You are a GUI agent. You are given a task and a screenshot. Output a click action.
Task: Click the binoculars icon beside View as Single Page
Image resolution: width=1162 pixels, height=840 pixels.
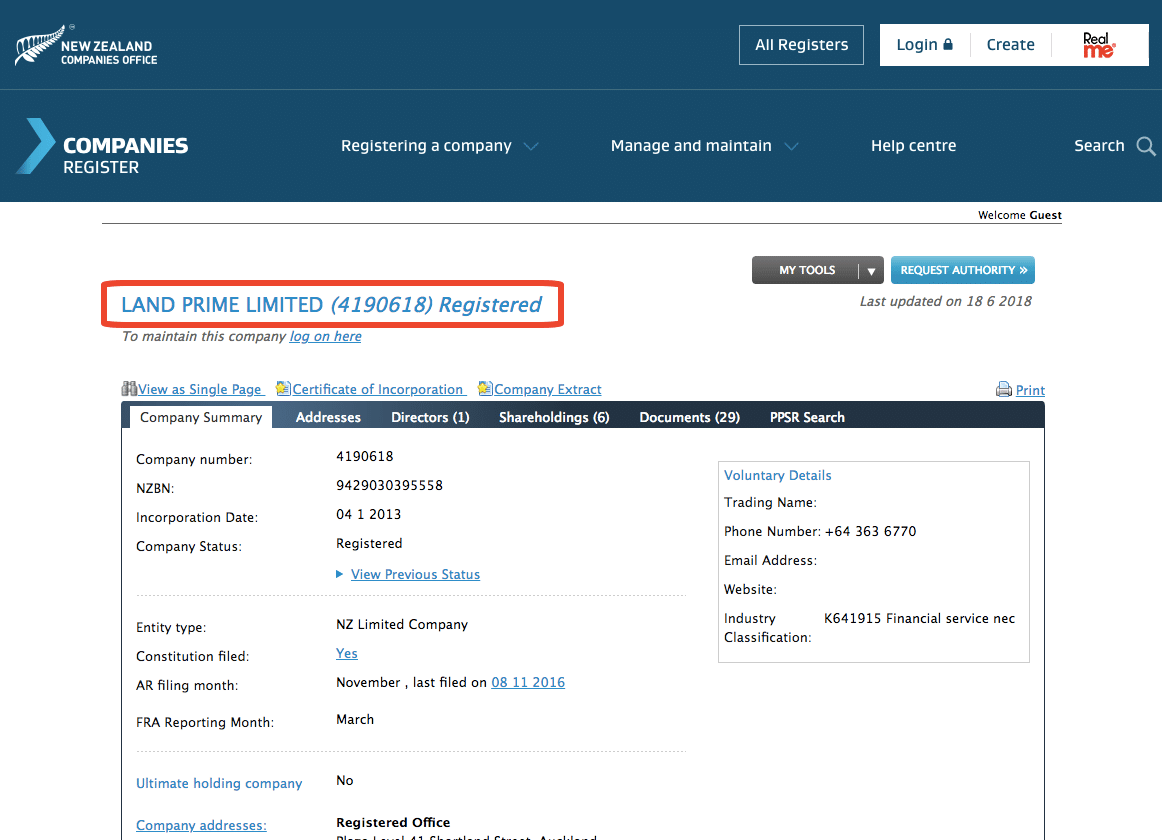pyautogui.click(x=129, y=388)
